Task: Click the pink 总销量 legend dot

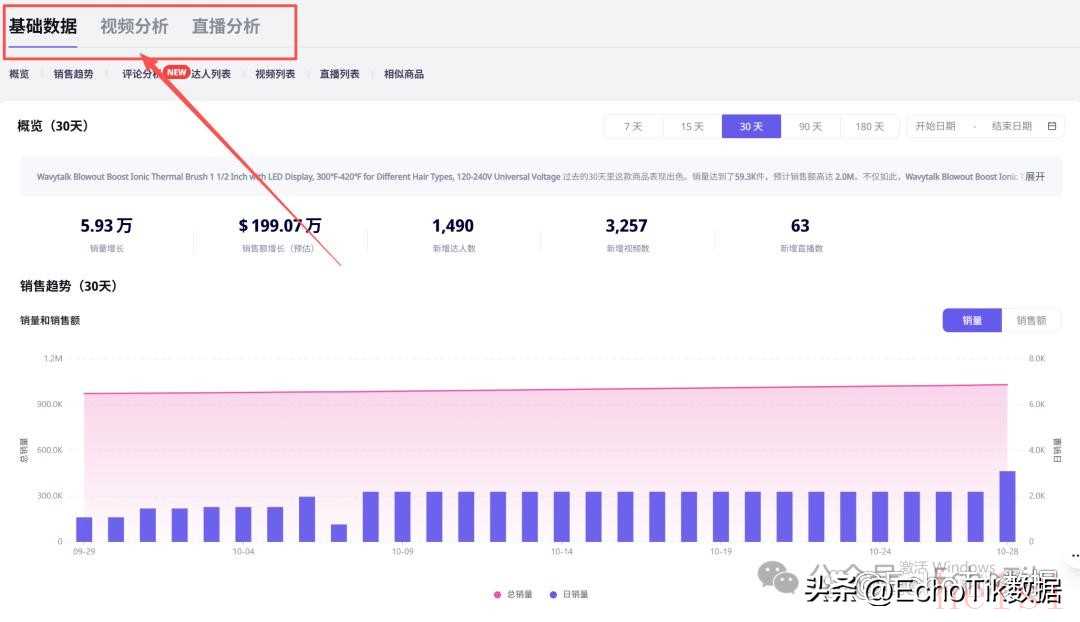Action: (497, 595)
